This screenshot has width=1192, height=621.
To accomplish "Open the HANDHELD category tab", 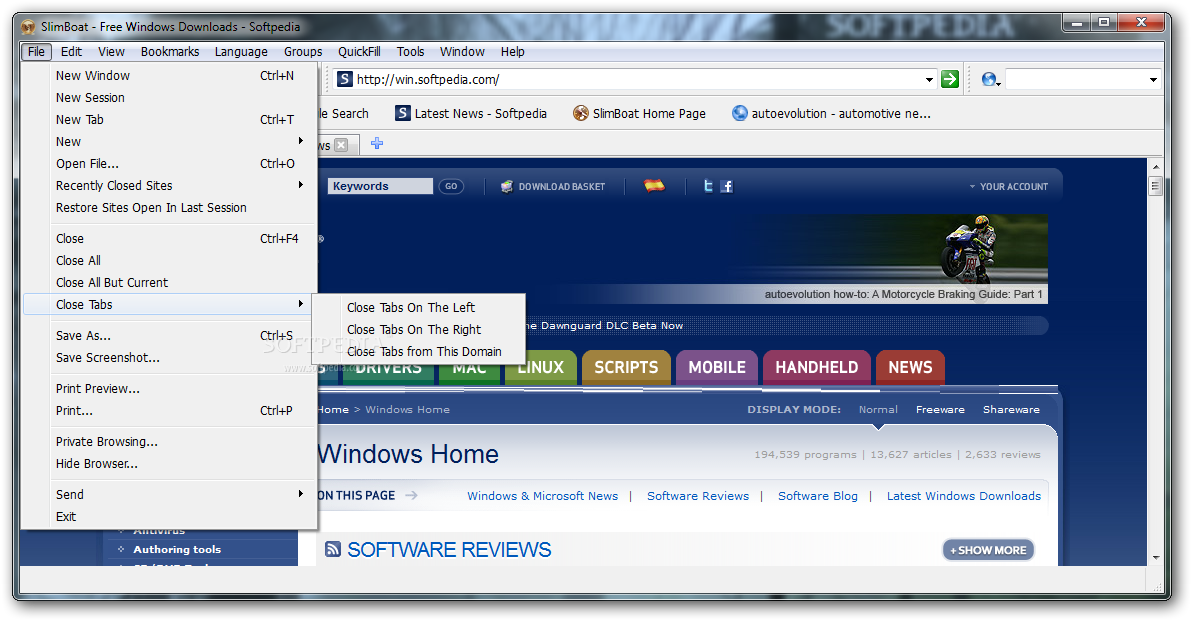I will [x=816, y=367].
